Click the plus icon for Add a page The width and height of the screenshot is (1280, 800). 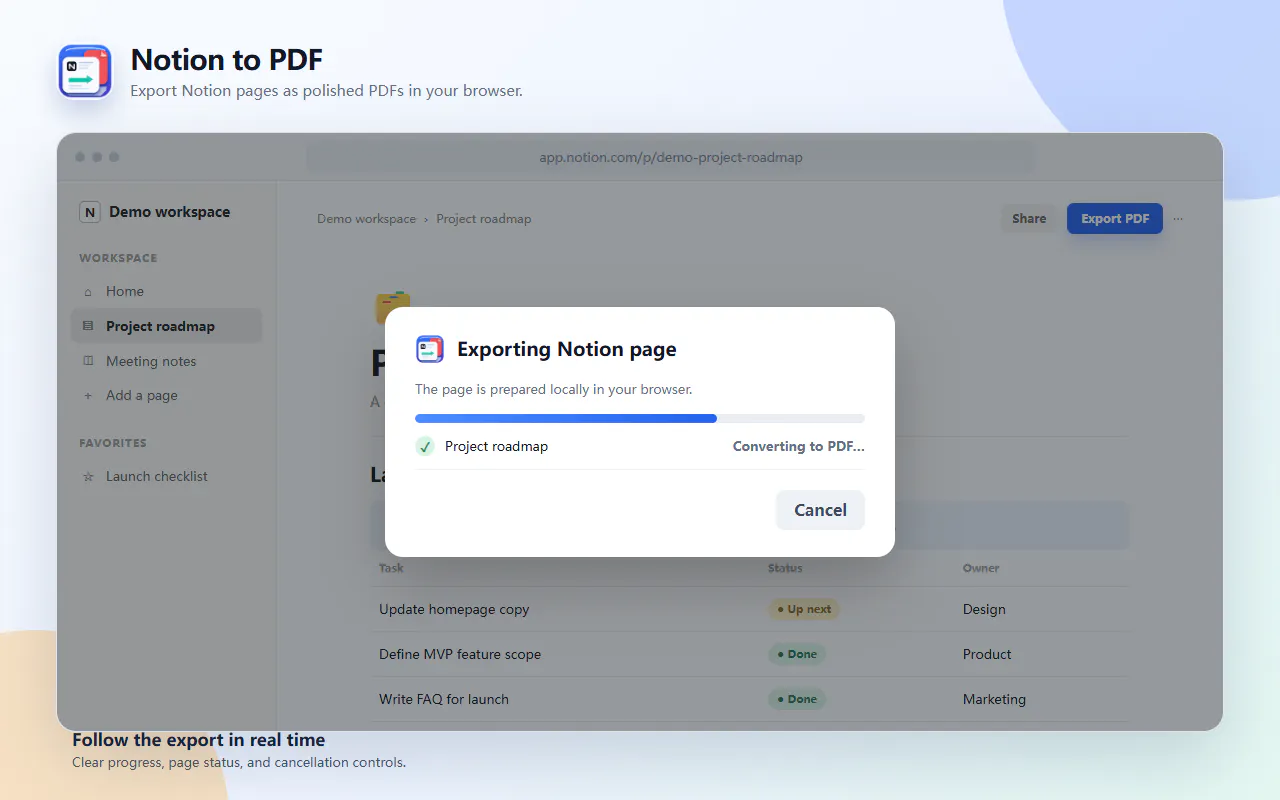(x=87, y=396)
